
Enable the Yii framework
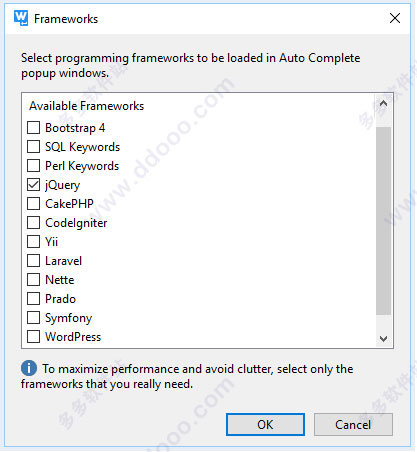coord(33,242)
